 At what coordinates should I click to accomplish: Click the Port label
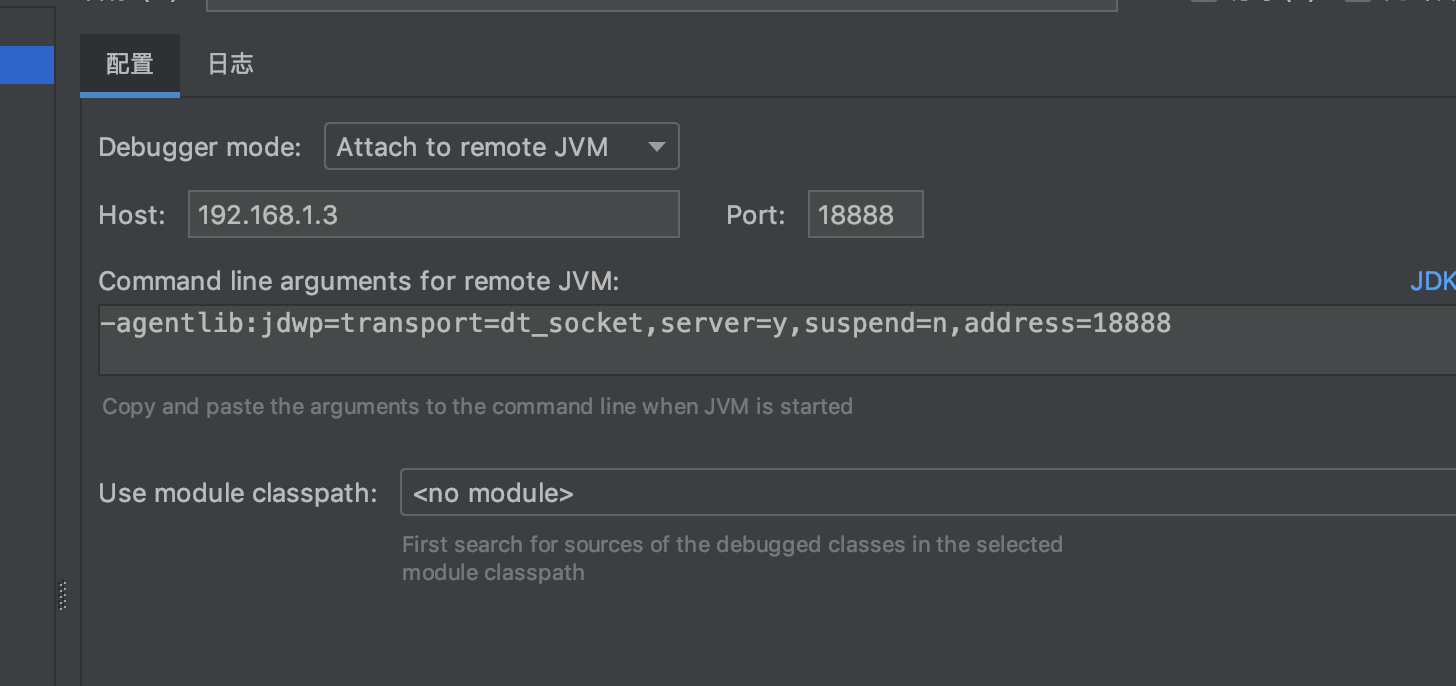(756, 215)
